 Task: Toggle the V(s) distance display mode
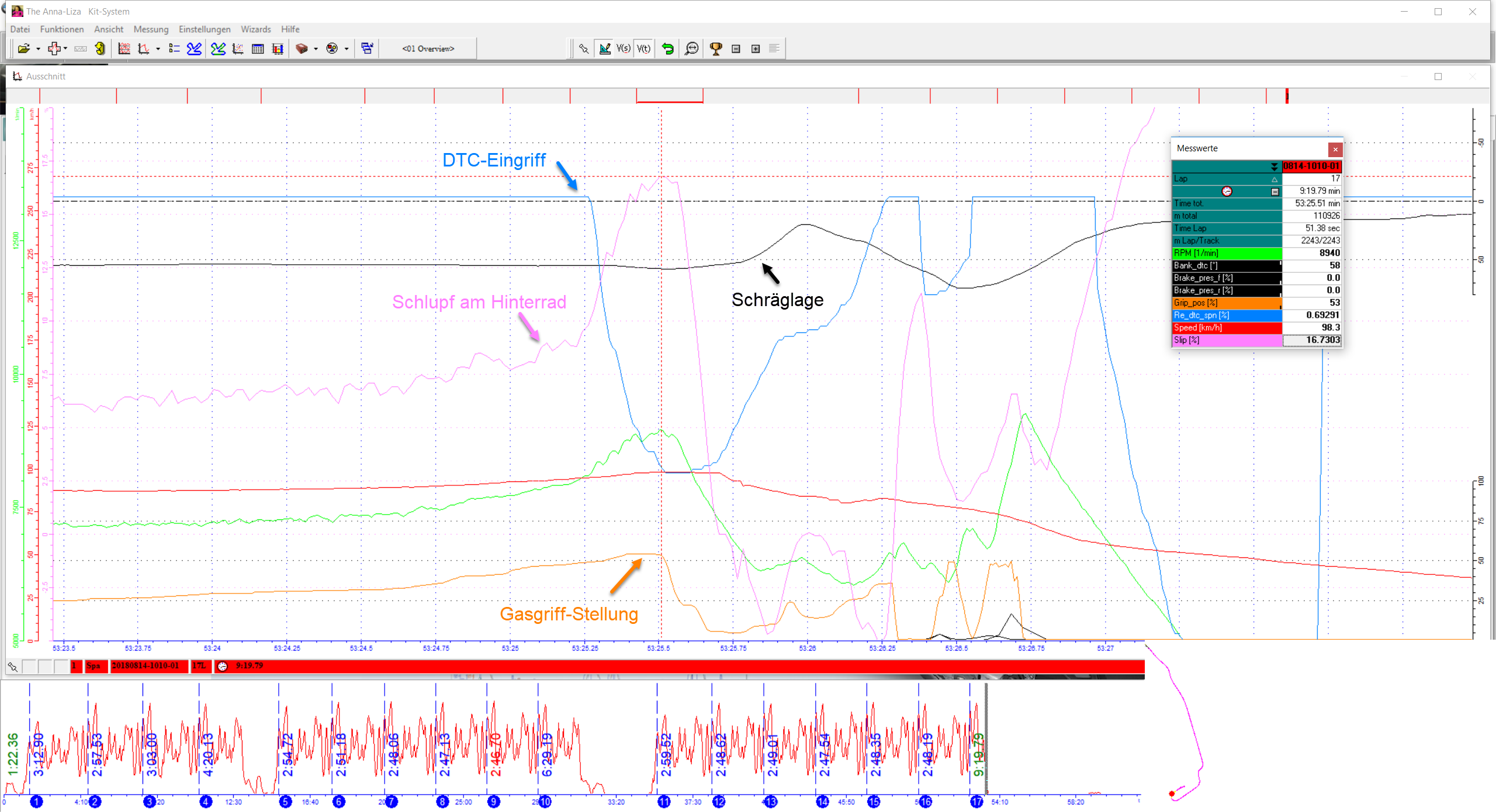point(623,48)
